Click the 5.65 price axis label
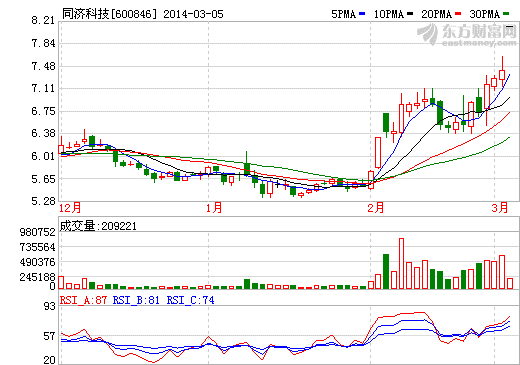520x365 pixels. point(43,179)
